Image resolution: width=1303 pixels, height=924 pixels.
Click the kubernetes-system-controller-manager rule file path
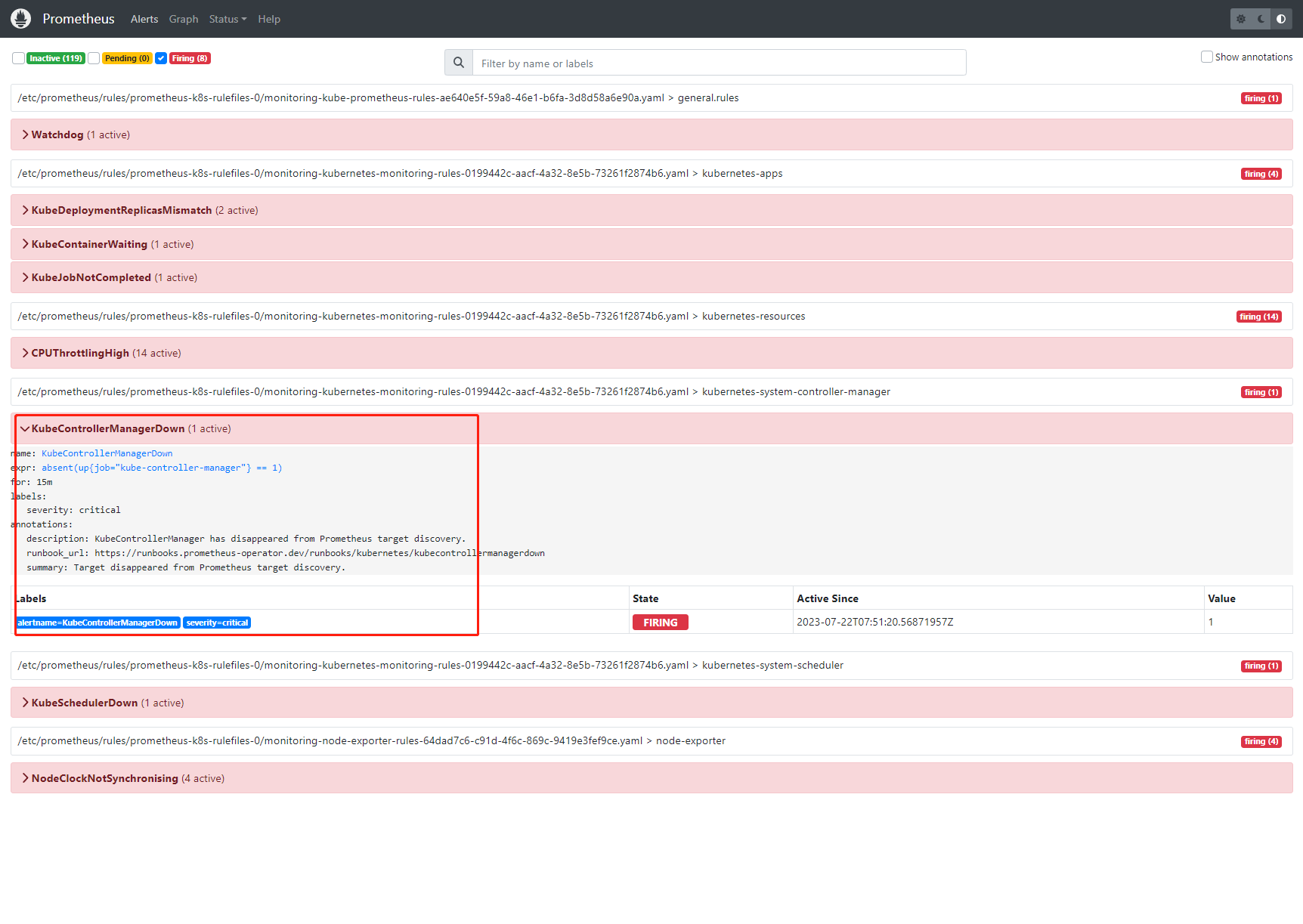click(454, 391)
